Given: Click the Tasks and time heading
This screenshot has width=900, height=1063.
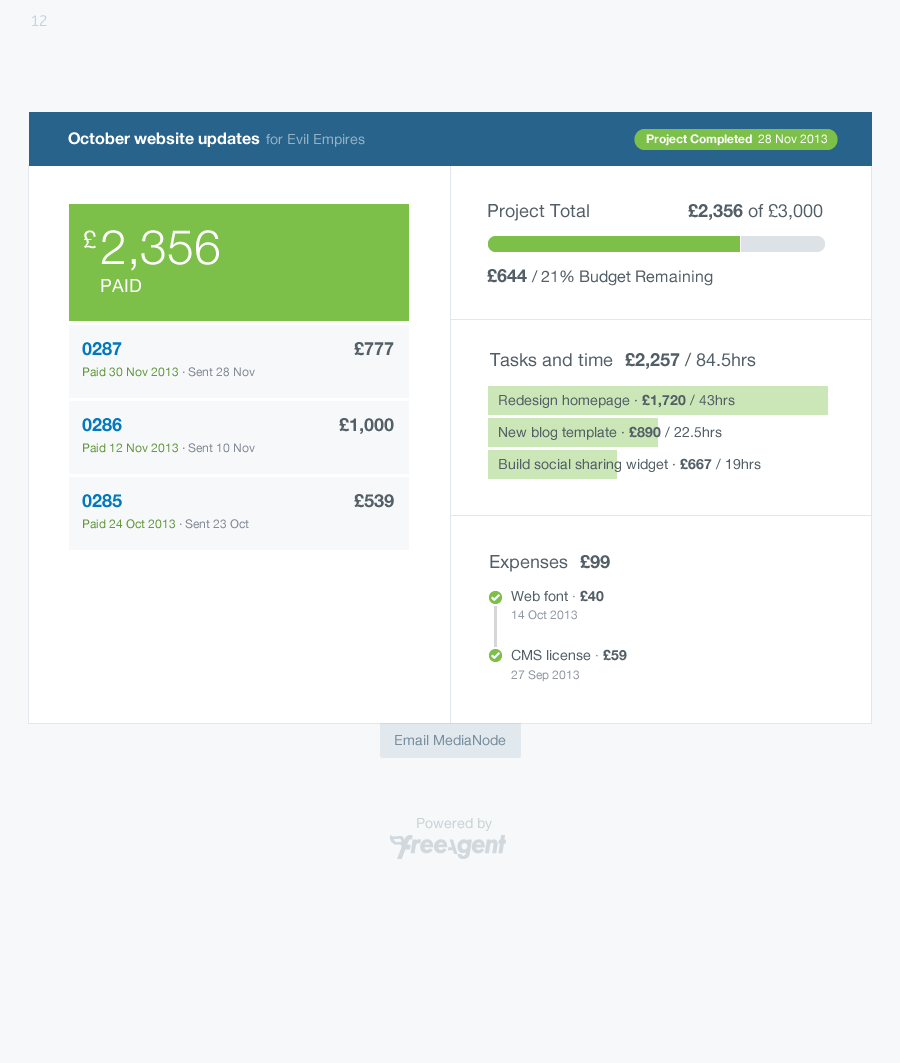Looking at the screenshot, I should point(550,360).
